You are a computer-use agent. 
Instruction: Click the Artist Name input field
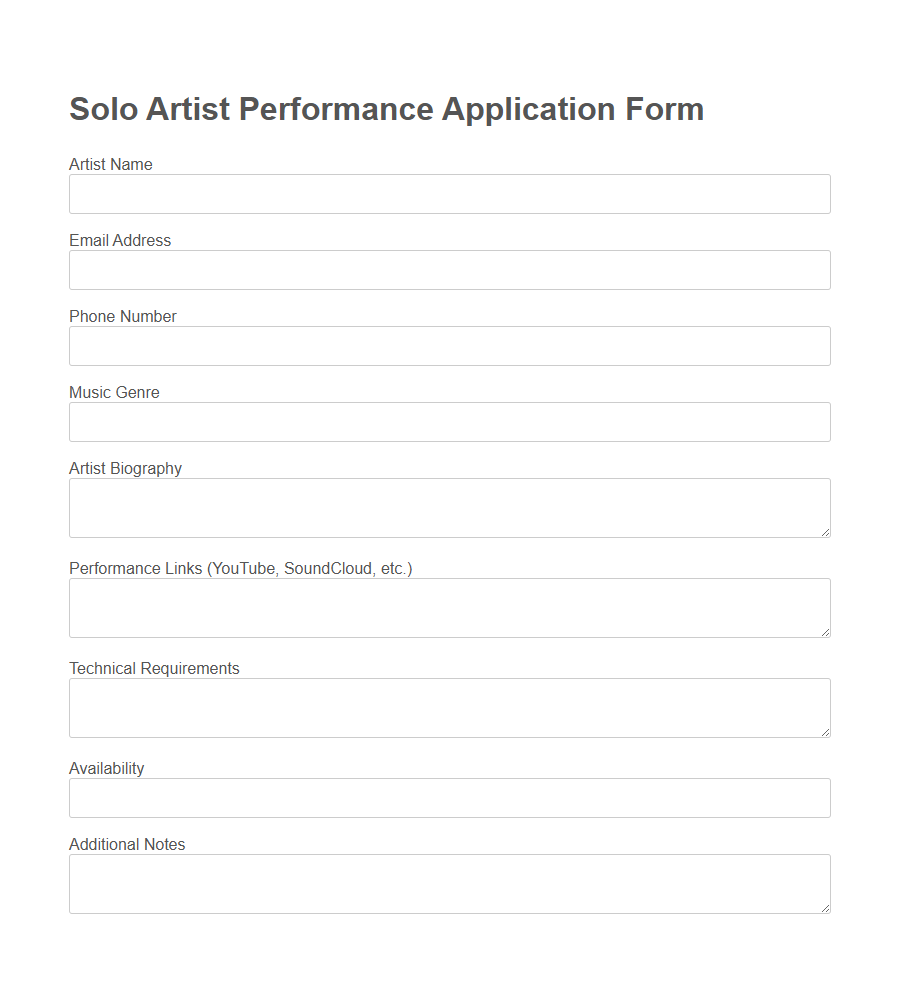(449, 194)
